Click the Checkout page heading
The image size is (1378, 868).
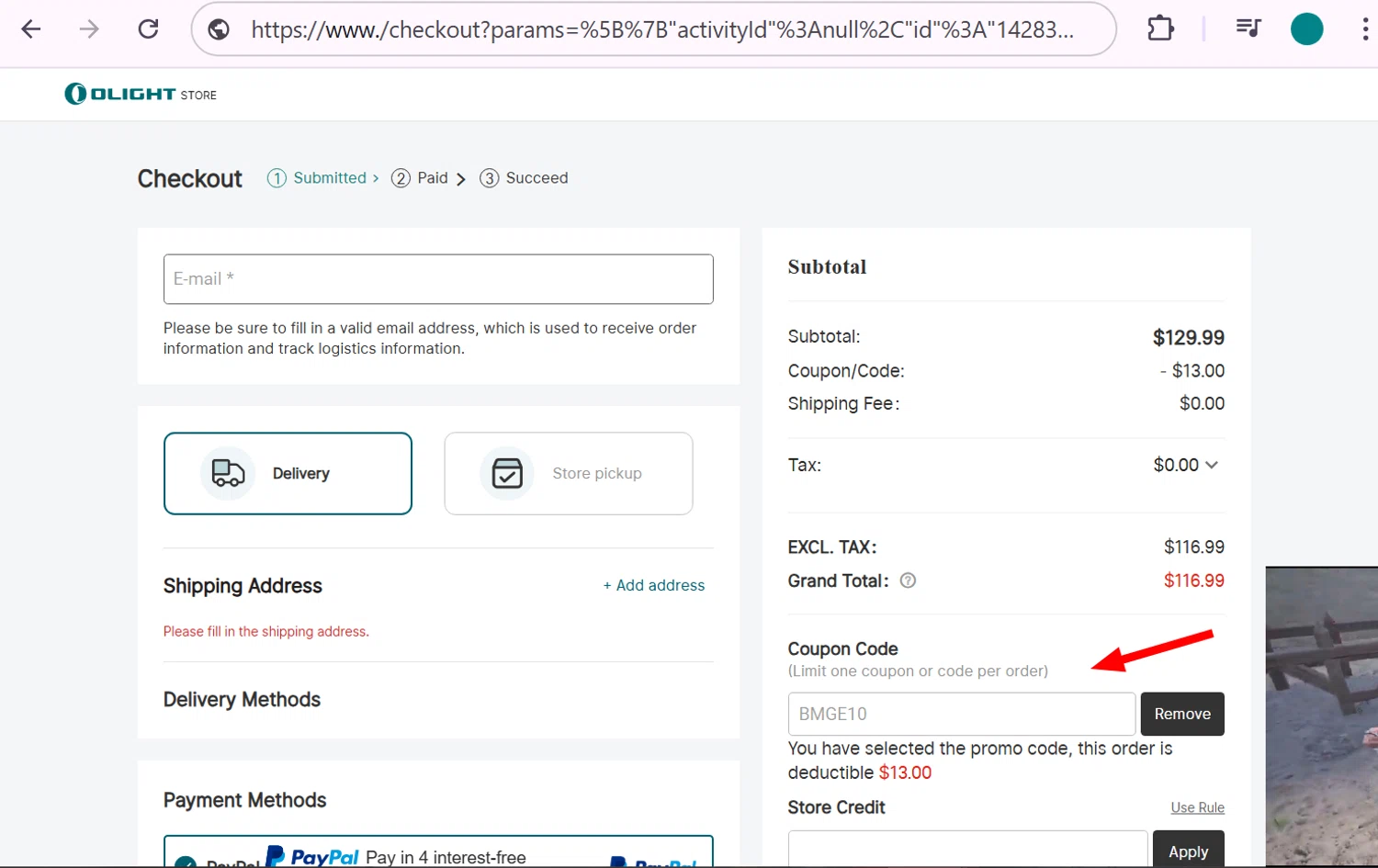(190, 178)
